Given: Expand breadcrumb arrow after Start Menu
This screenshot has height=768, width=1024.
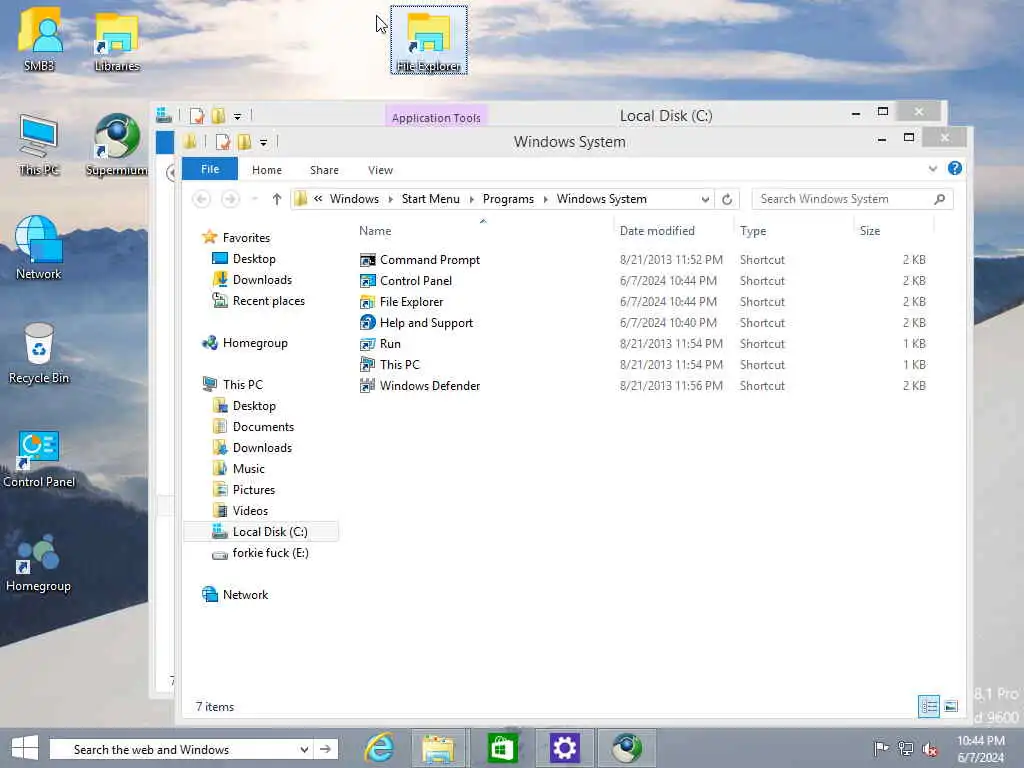Looking at the screenshot, I should (x=471, y=199).
